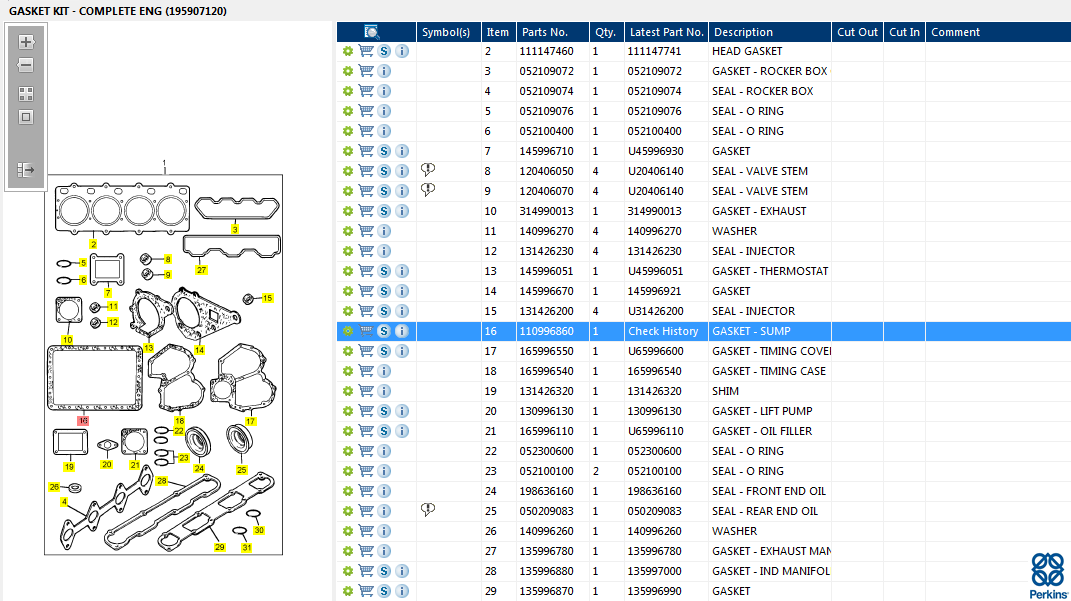Click supersession S icon for item 10
The image size is (1071, 601).
(384, 211)
